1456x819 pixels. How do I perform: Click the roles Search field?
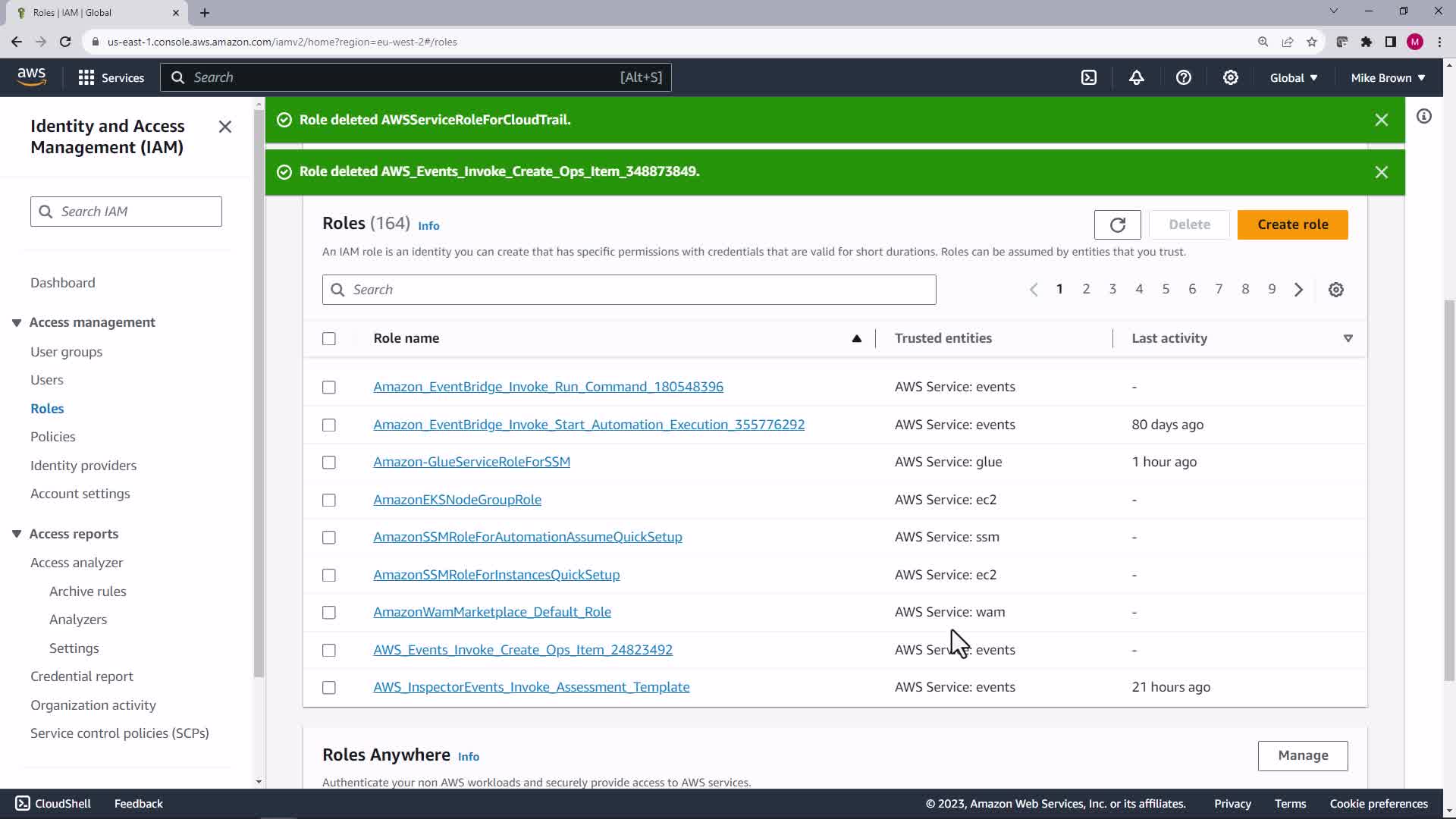point(629,290)
